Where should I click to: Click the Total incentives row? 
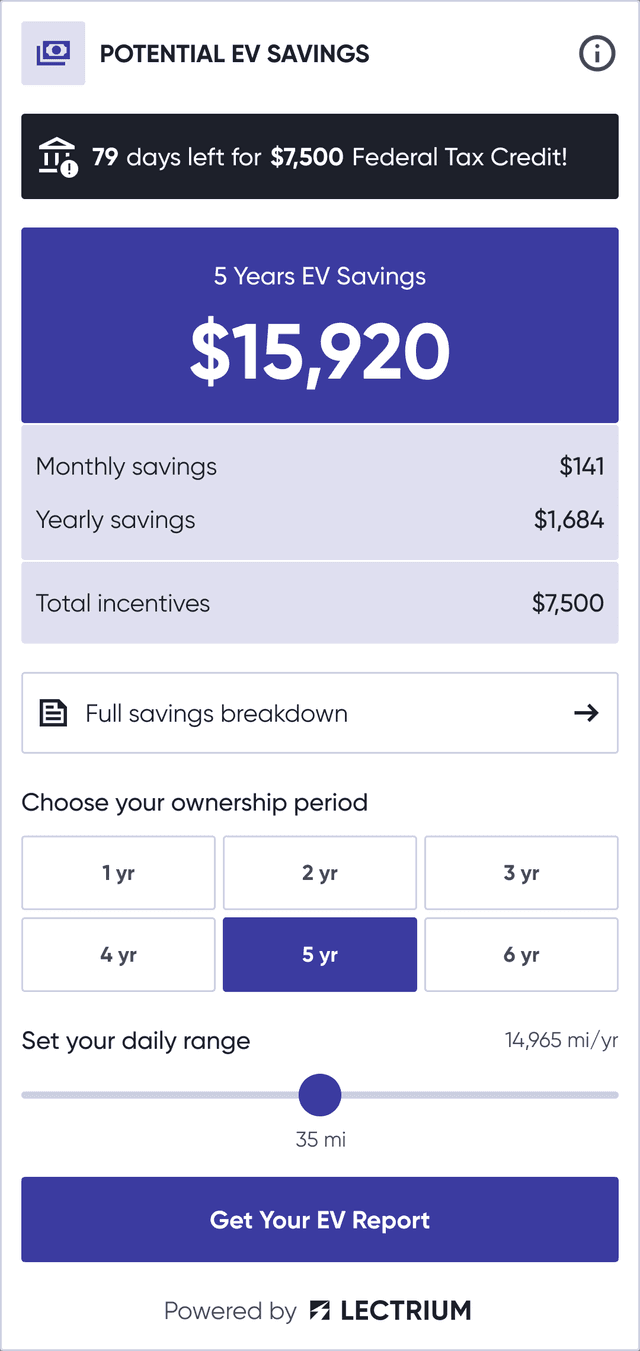(320, 603)
